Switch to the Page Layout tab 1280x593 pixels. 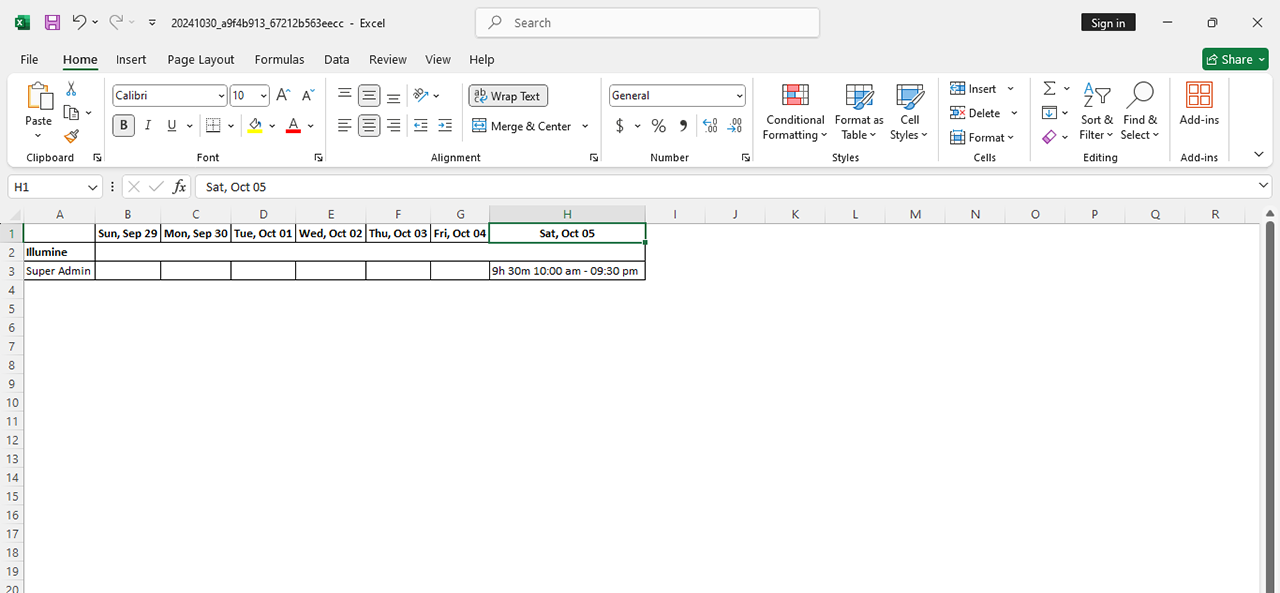point(201,59)
